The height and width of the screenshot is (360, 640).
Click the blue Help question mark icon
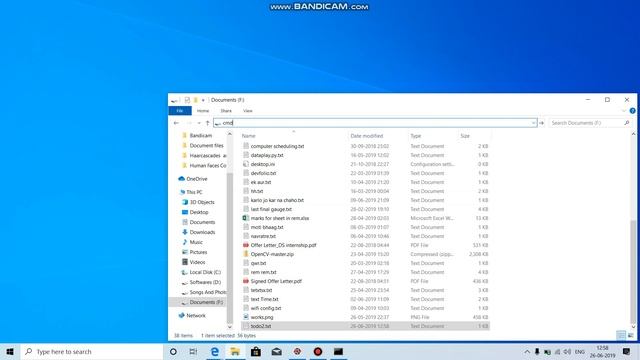pyautogui.click(x=632, y=111)
